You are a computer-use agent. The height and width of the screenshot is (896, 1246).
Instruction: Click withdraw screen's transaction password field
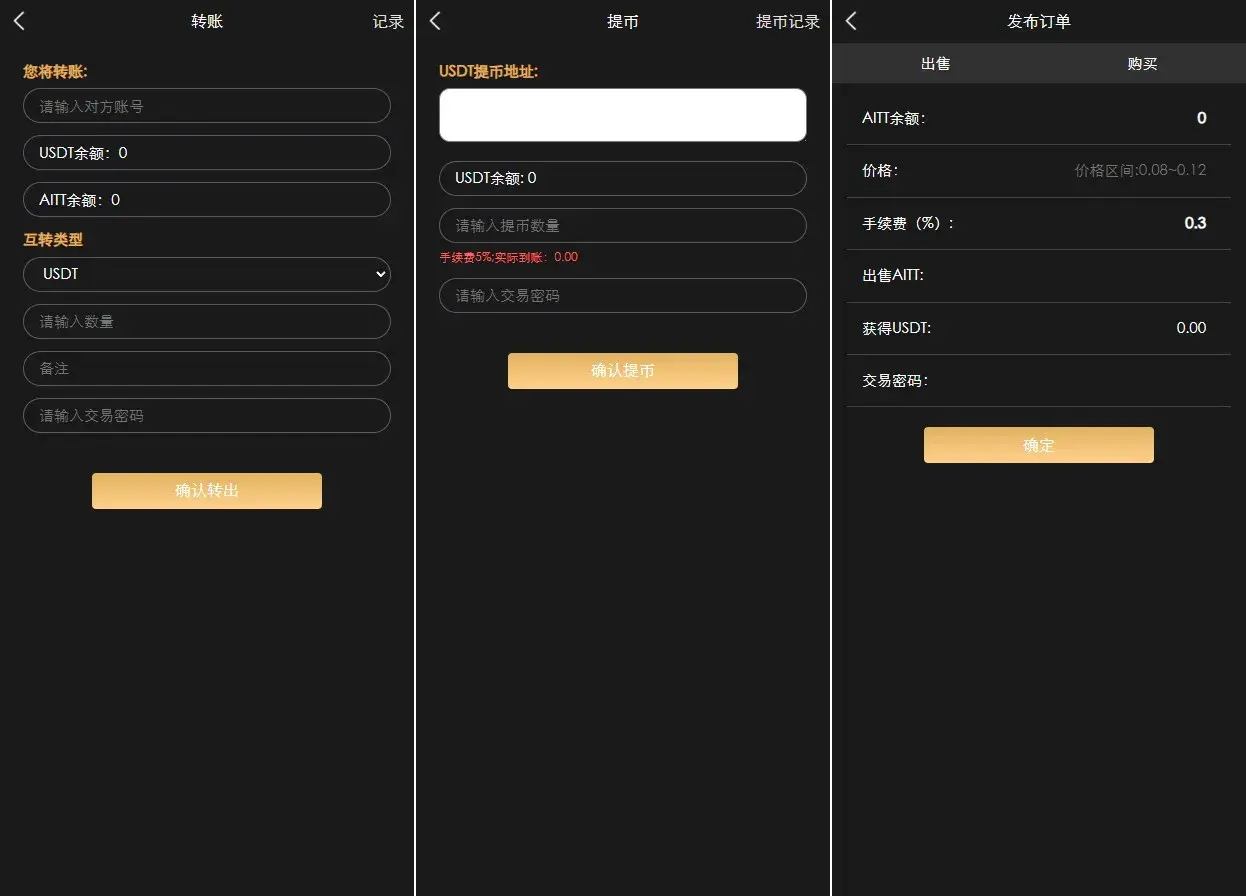(x=622, y=296)
